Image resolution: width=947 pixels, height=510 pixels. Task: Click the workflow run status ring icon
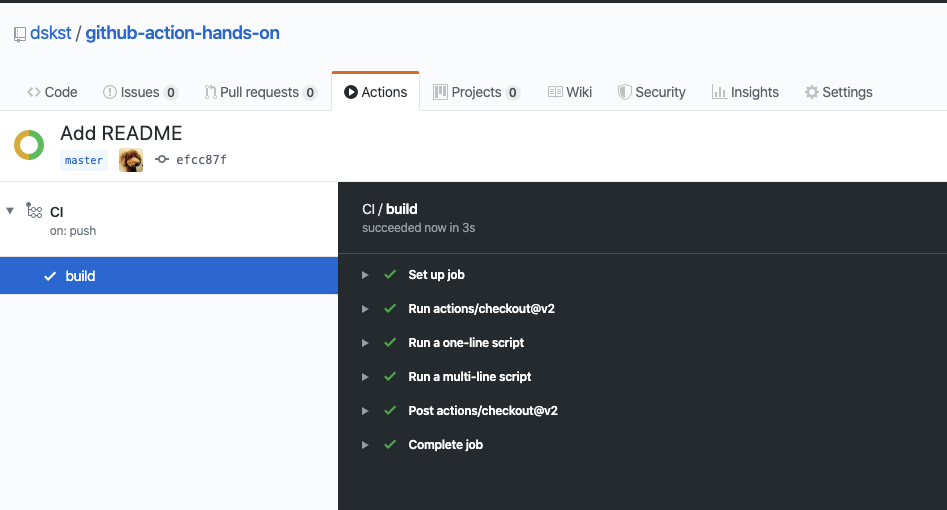[29, 145]
